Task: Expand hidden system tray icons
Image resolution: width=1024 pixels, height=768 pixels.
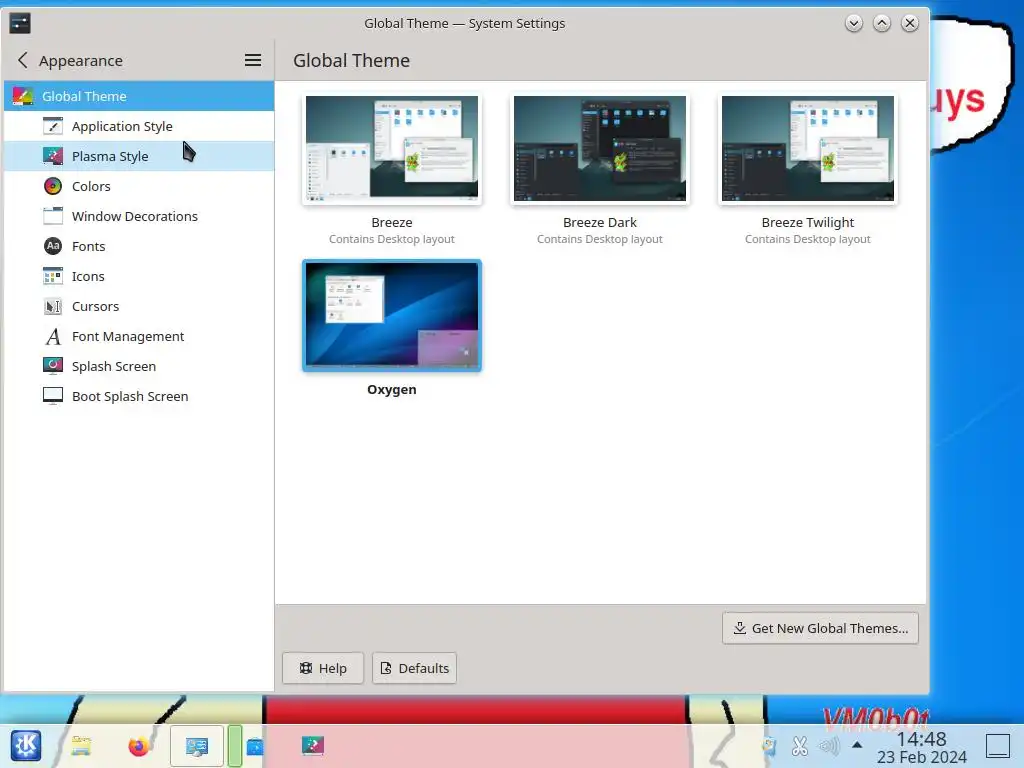Action: 857,745
